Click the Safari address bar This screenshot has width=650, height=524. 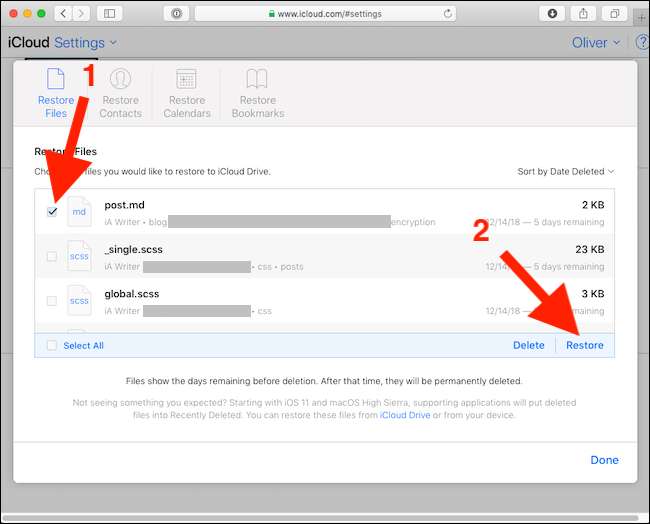coord(325,14)
